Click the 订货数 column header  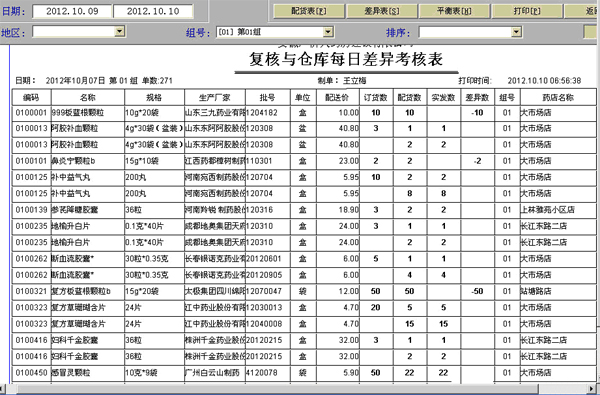pos(376,97)
